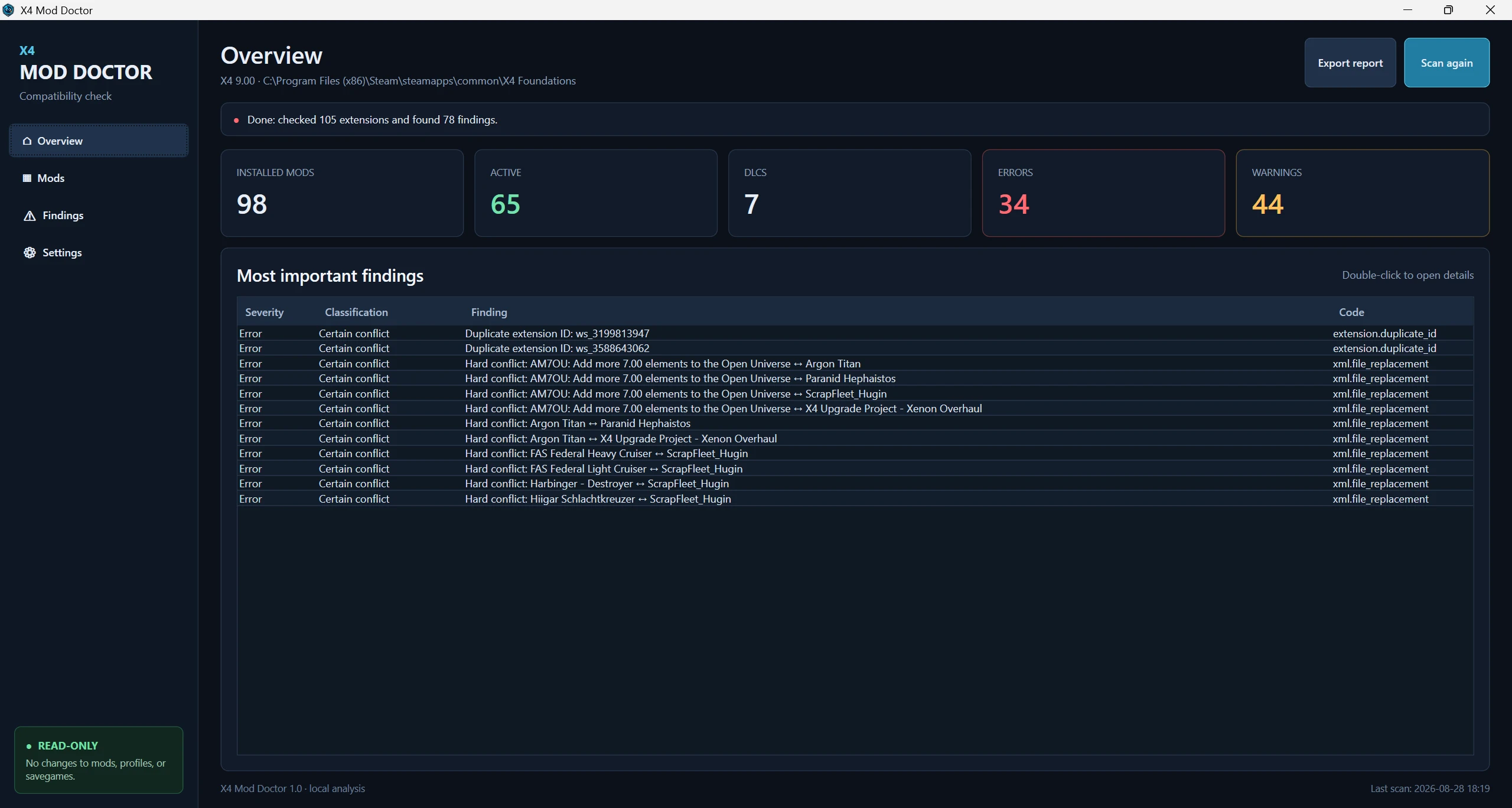This screenshot has width=1512, height=808.
Task: Switch to the Mods section
Action: pyautogui.click(x=99, y=178)
